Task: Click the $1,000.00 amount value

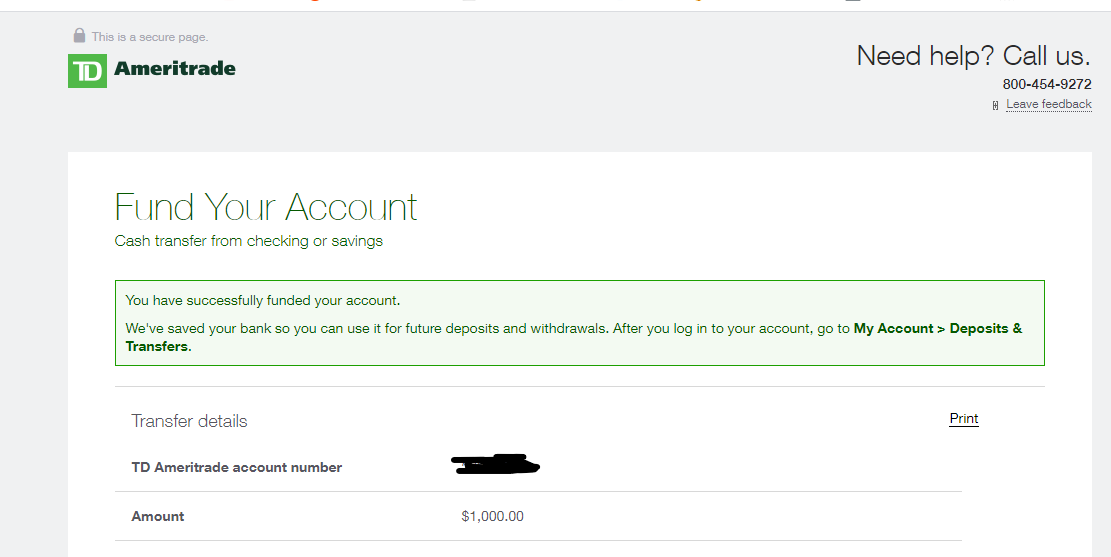Action: click(x=492, y=517)
